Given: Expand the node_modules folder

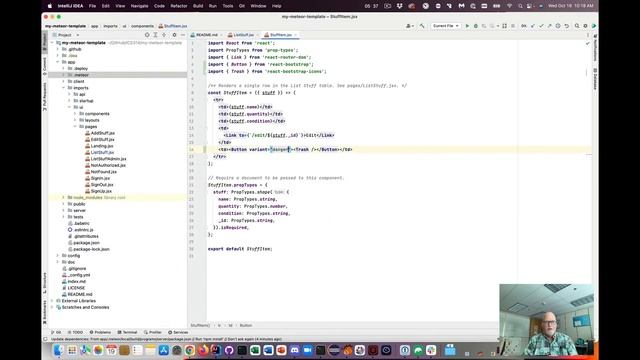Looking at the screenshot, I should click(x=64, y=198).
